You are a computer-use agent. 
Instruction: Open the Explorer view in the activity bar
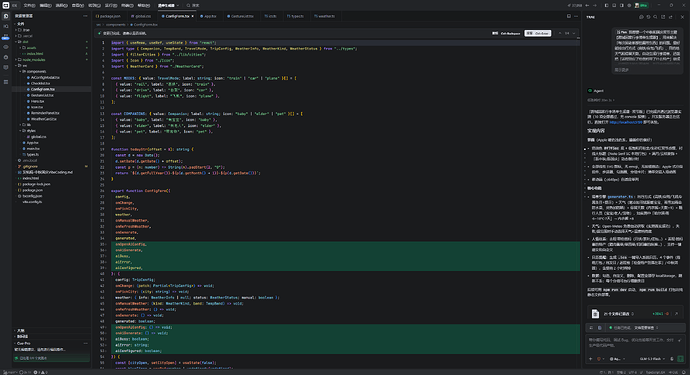(x=6, y=16)
